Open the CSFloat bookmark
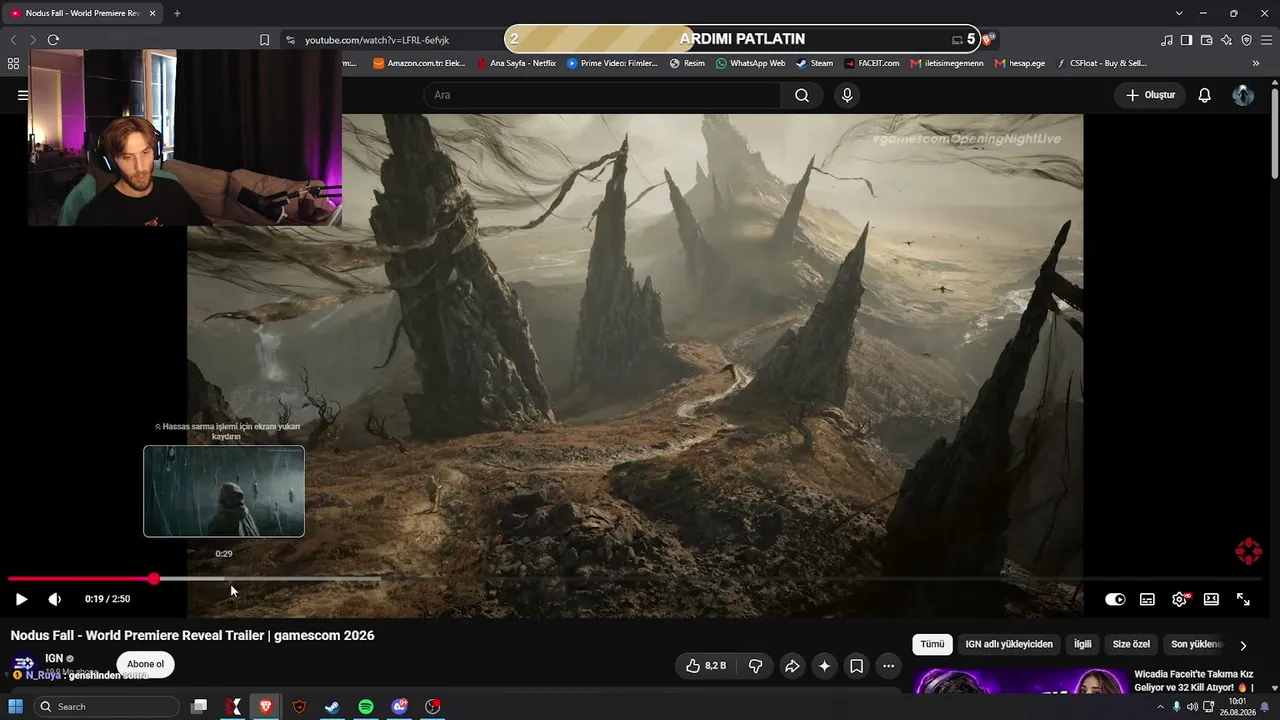The image size is (1280, 720). click(x=1101, y=63)
